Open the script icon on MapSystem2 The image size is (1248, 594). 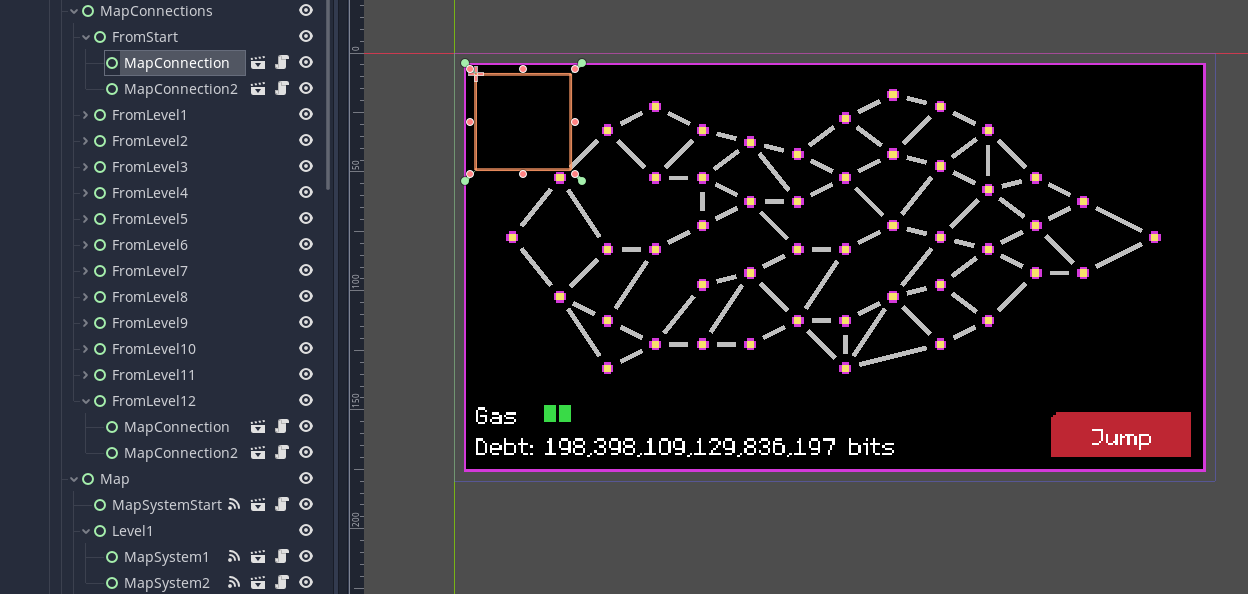pos(282,583)
